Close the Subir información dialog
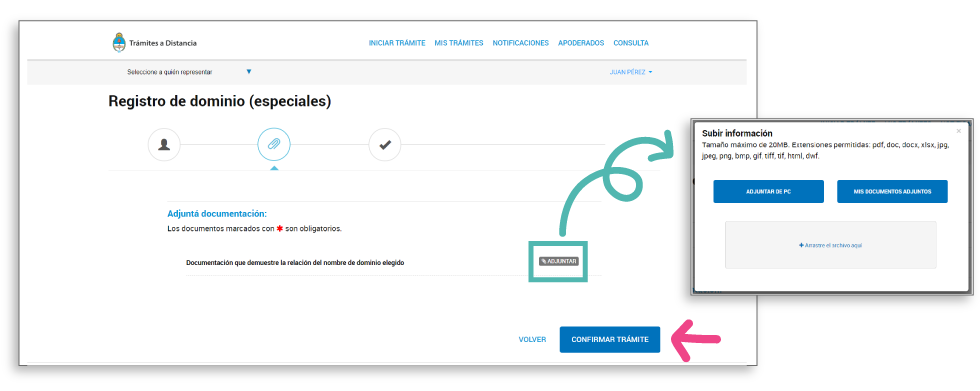 (x=959, y=131)
